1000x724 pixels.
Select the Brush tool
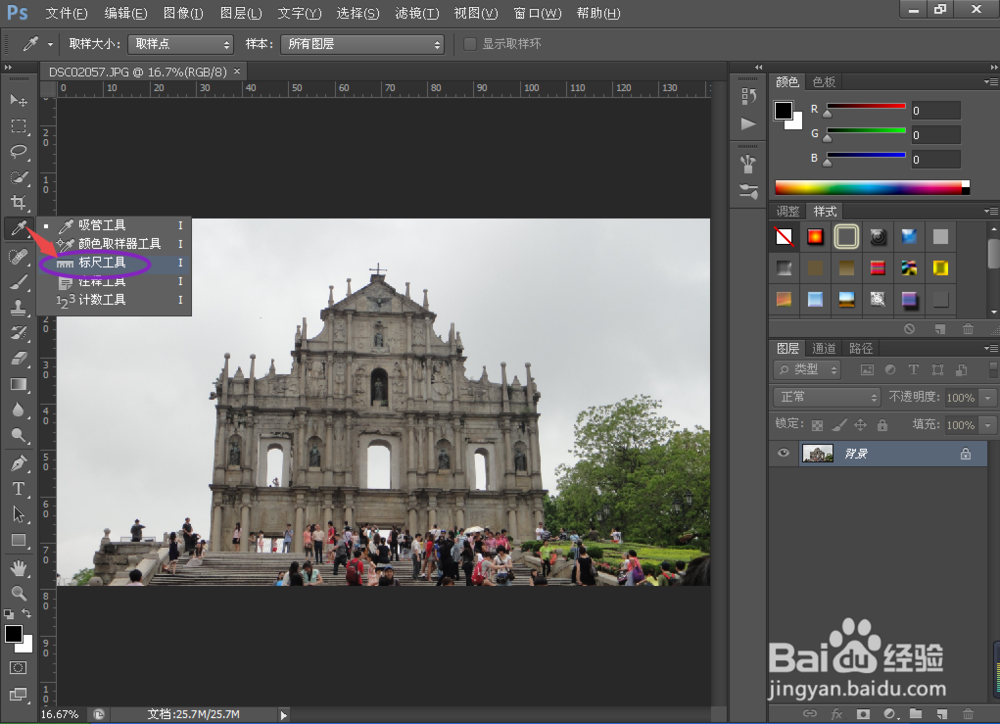[x=18, y=282]
